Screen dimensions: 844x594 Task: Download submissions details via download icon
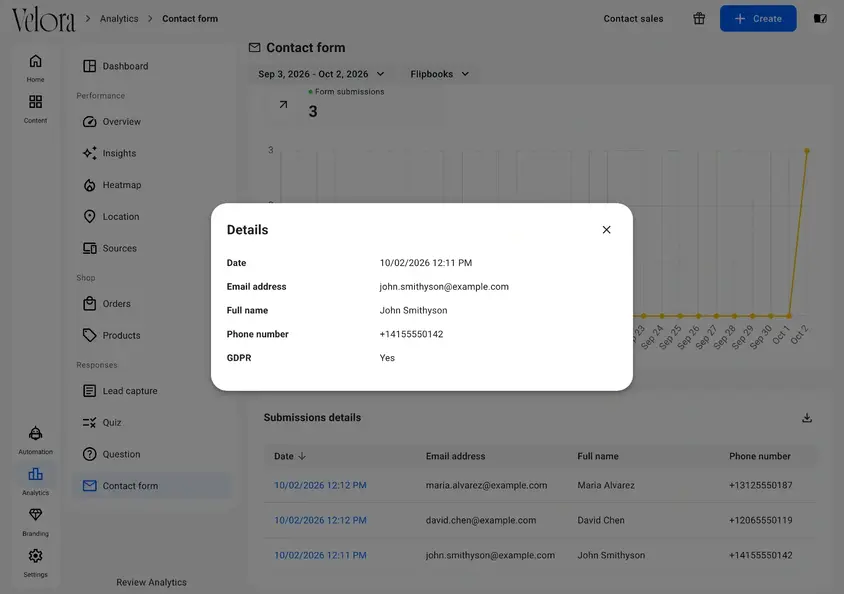point(806,418)
